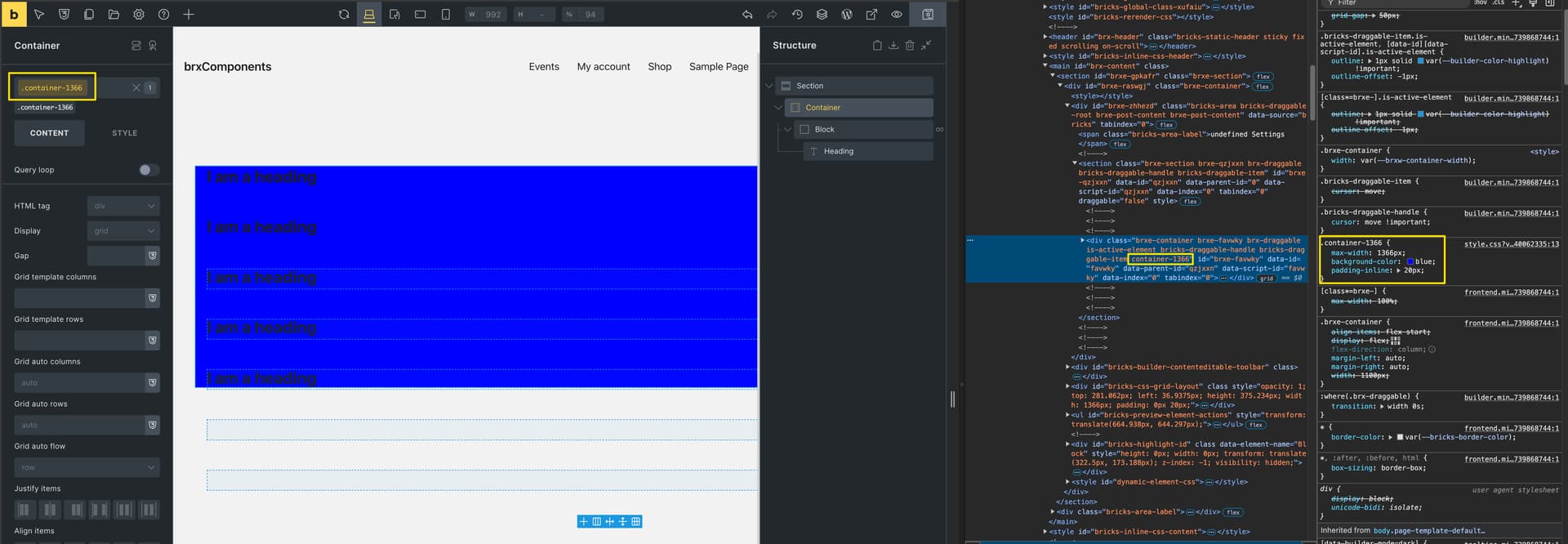Click the save icon in top toolbar

[928, 15]
